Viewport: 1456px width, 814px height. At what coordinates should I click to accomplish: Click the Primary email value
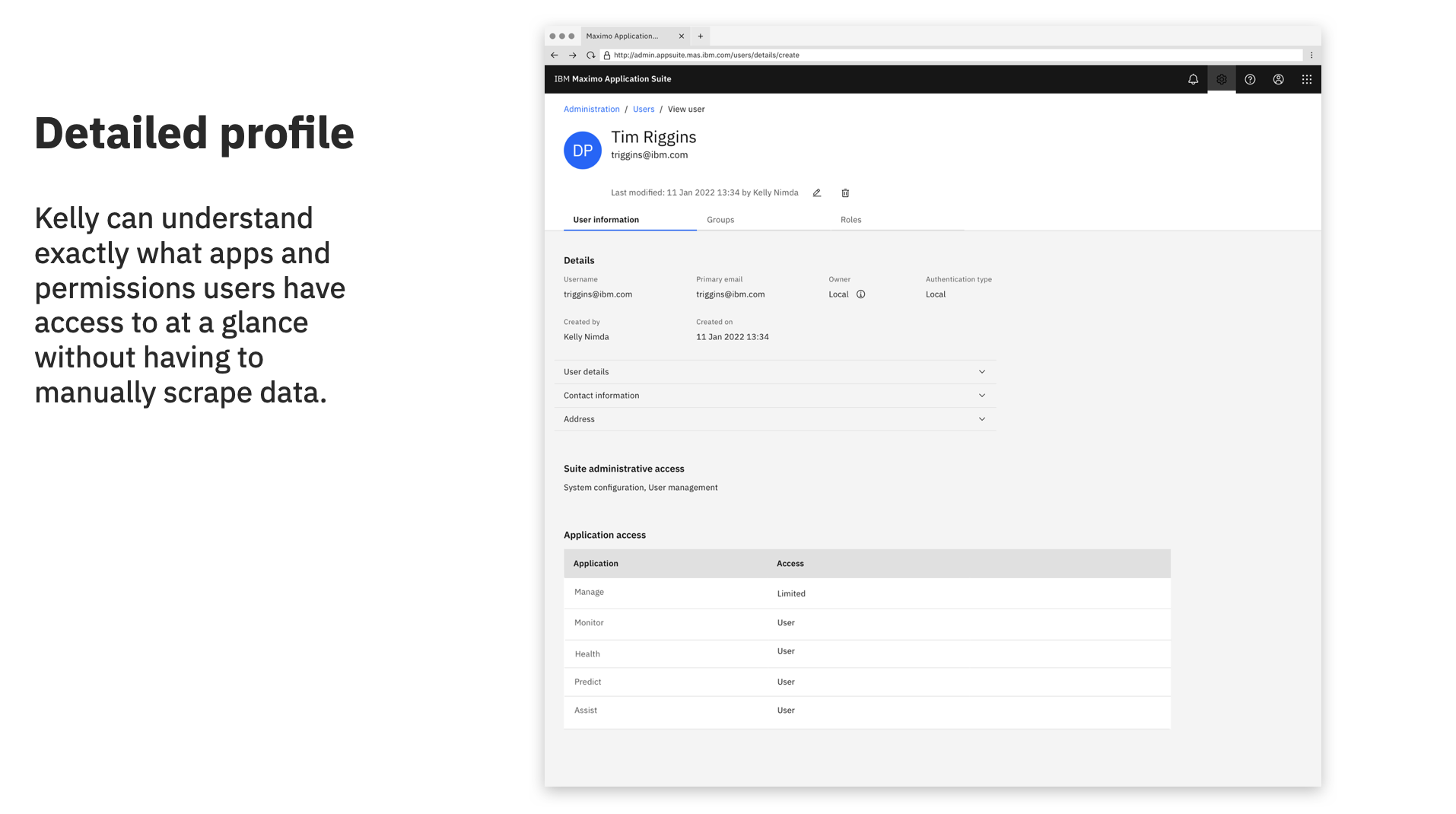point(730,294)
